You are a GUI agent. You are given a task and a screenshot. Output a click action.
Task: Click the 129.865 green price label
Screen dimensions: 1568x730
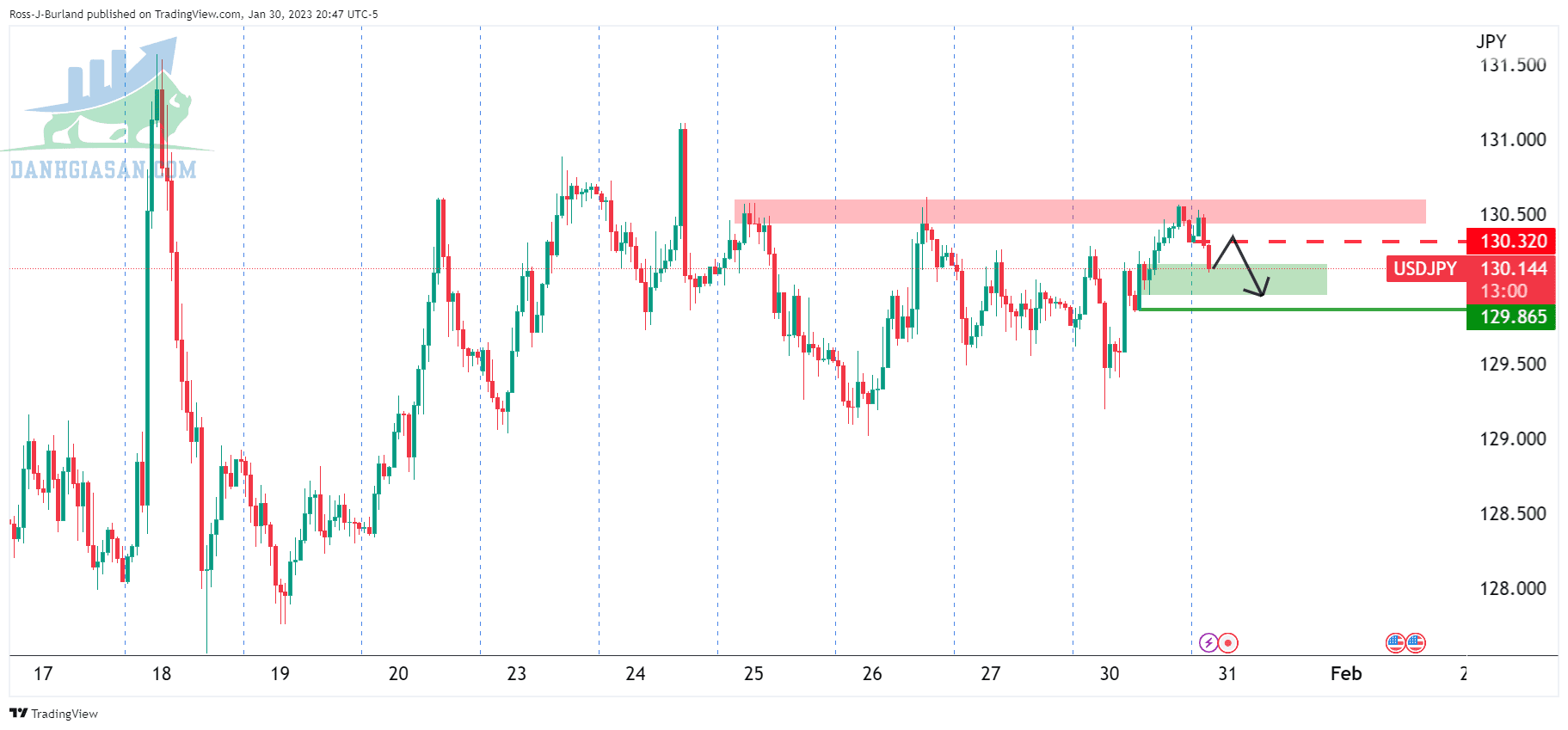pos(1513,317)
